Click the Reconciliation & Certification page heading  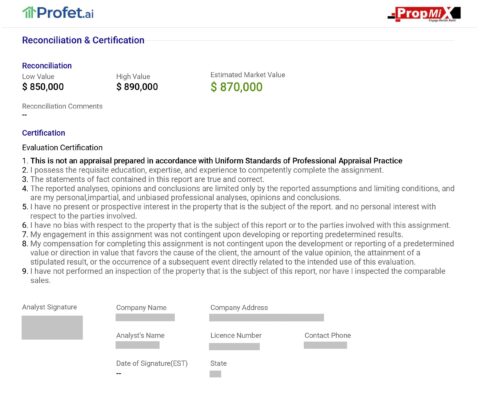pos(83,40)
